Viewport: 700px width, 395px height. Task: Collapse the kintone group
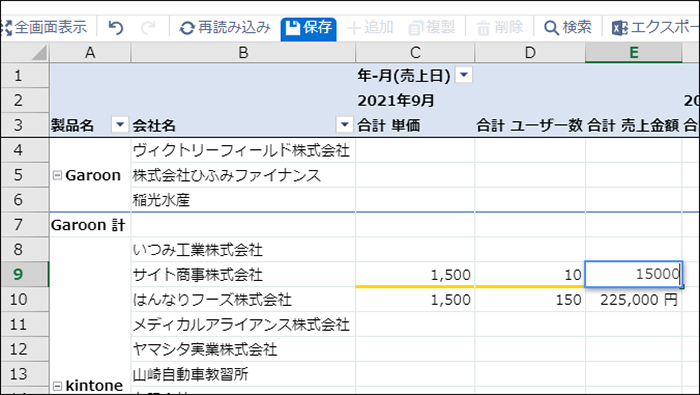pos(57,386)
